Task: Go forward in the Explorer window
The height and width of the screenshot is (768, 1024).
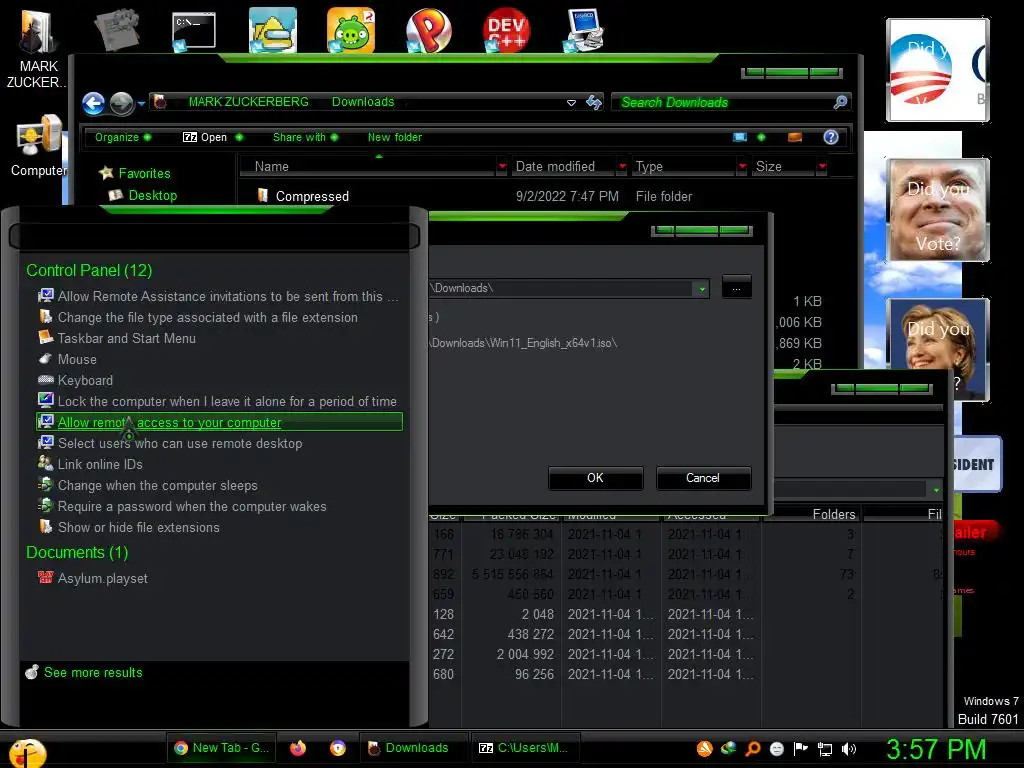Action: tap(121, 103)
